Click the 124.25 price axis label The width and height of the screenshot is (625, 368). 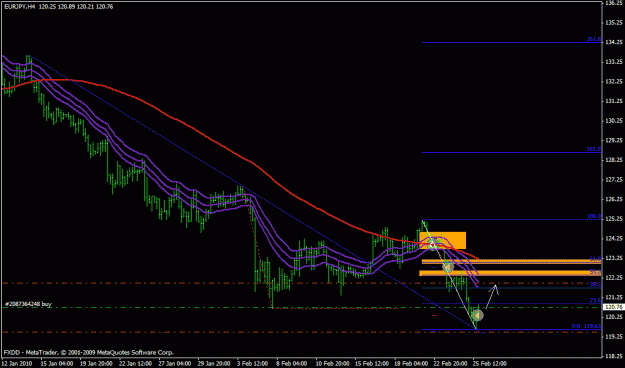tap(614, 239)
